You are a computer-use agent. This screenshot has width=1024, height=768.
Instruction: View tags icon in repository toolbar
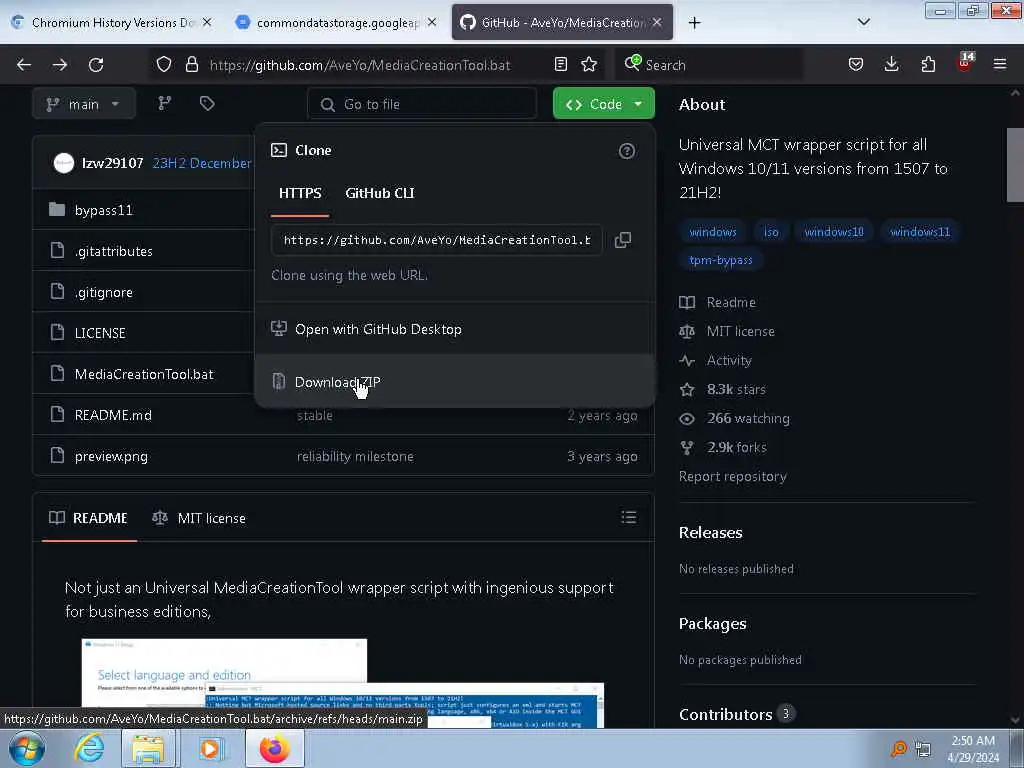click(207, 104)
